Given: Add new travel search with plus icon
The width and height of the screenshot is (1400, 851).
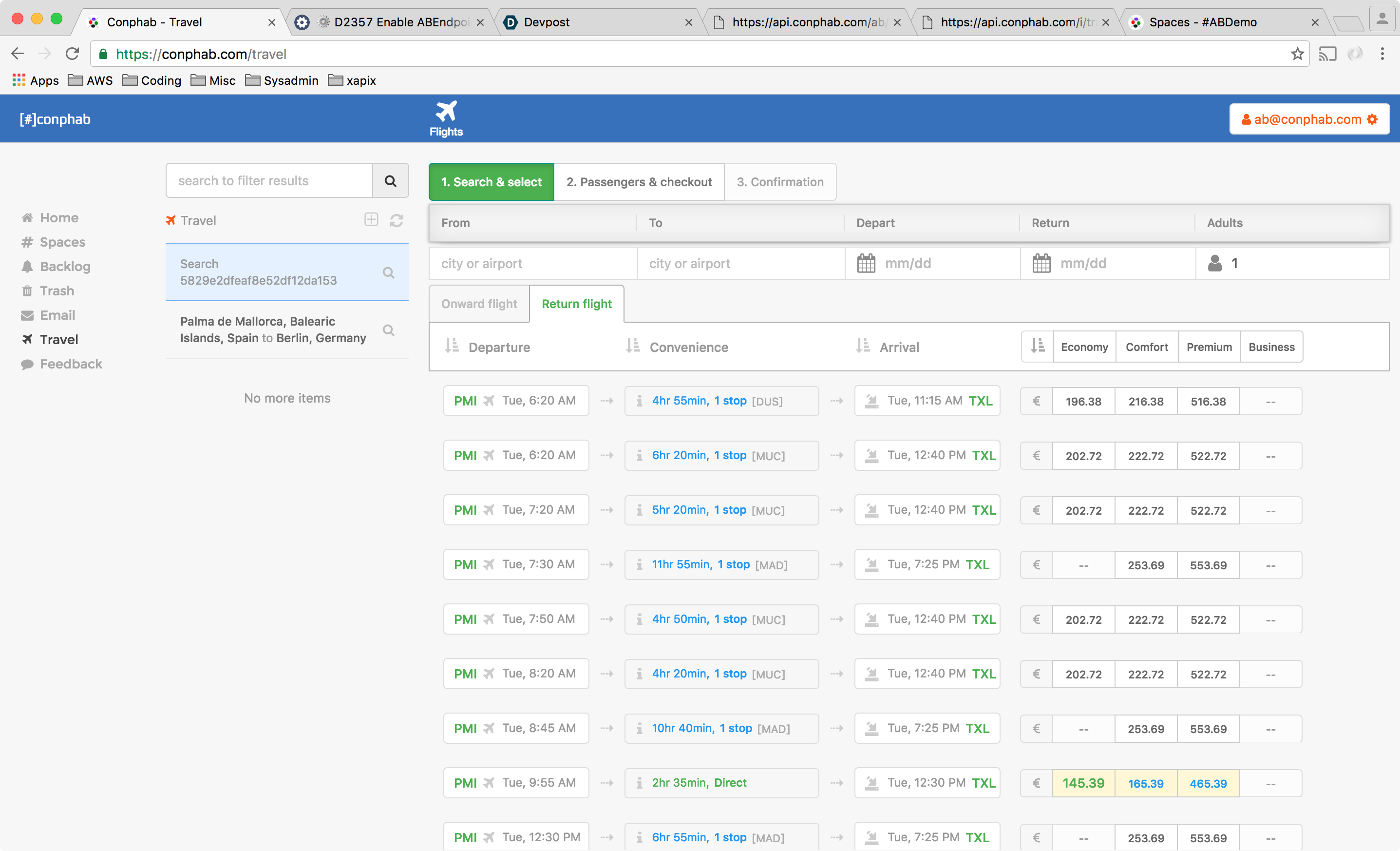Looking at the screenshot, I should 371,220.
